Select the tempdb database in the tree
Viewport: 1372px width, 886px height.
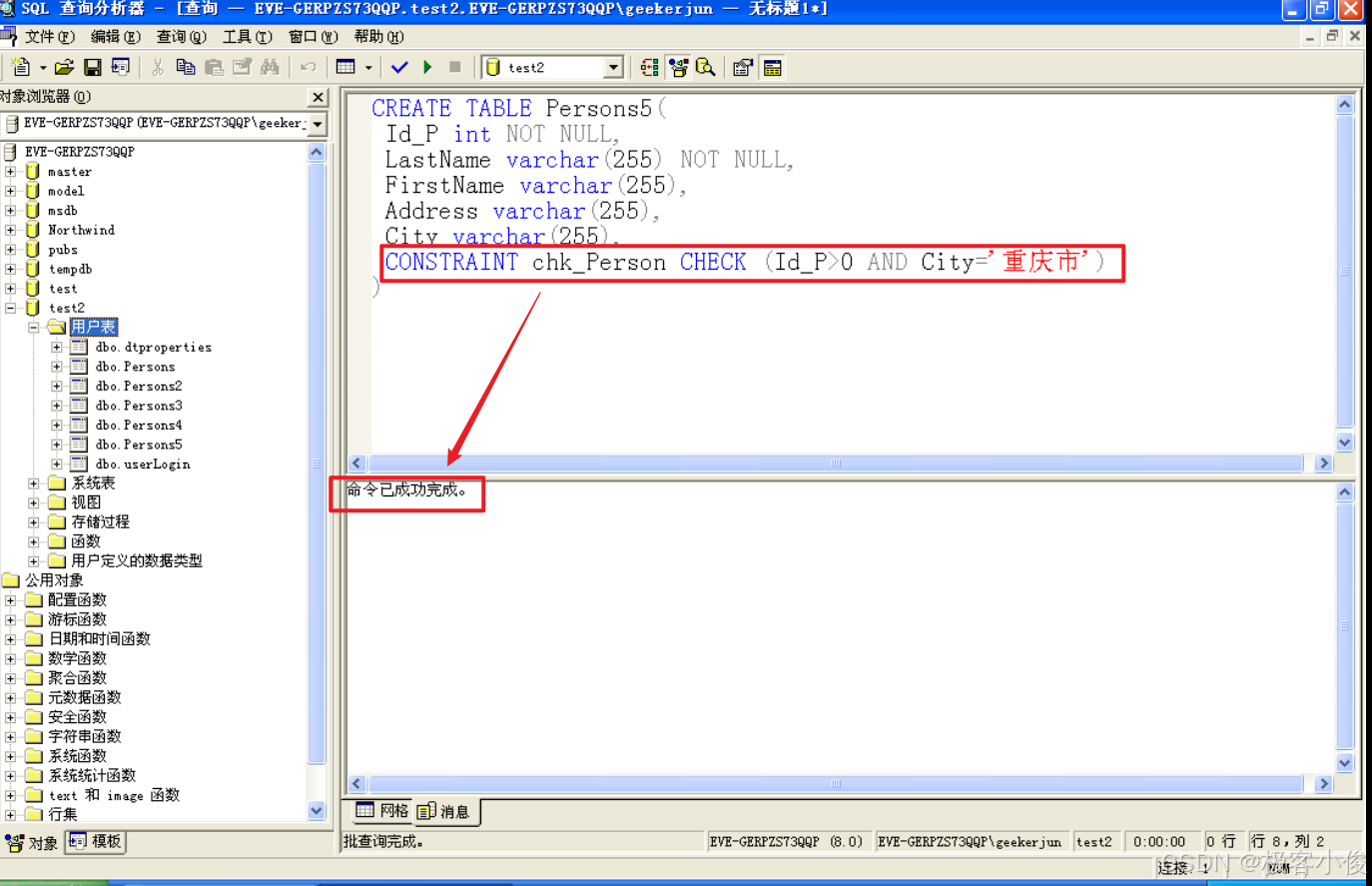pyautogui.click(x=70, y=269)
